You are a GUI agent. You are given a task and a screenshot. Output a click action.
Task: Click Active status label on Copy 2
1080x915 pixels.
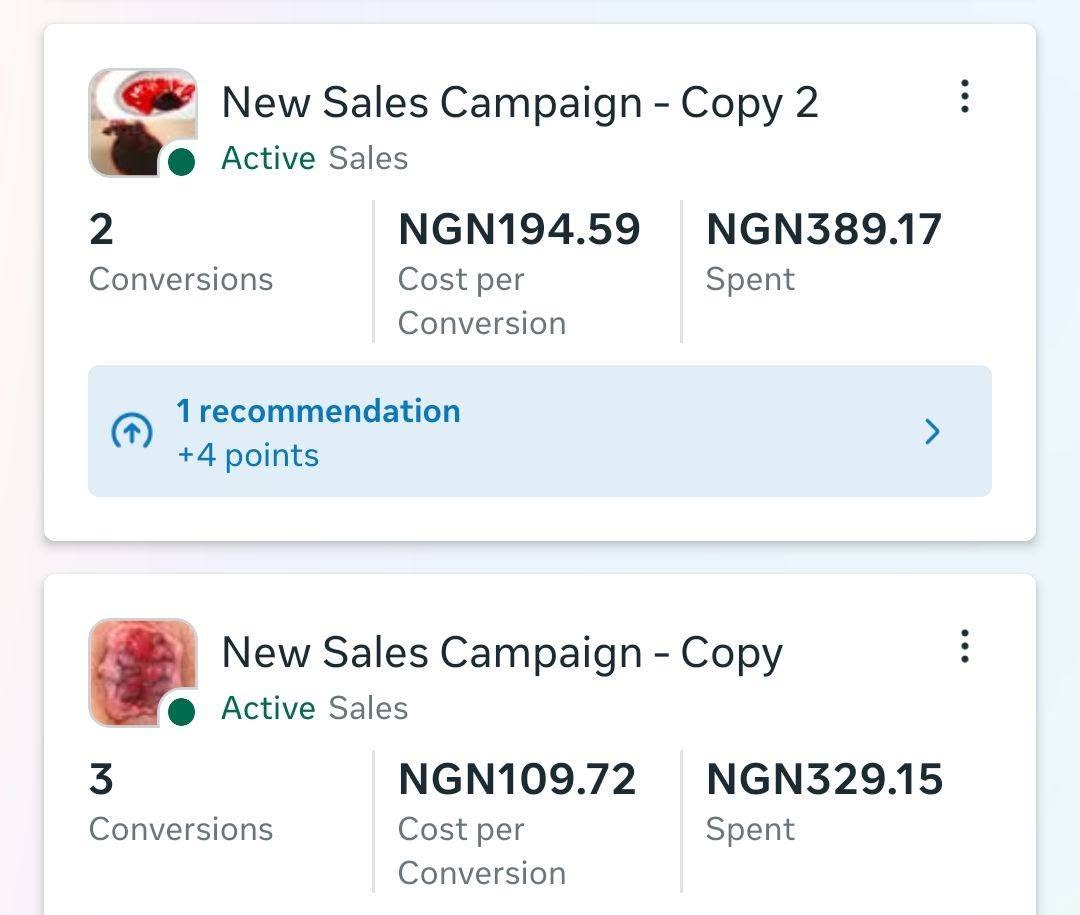268,158
